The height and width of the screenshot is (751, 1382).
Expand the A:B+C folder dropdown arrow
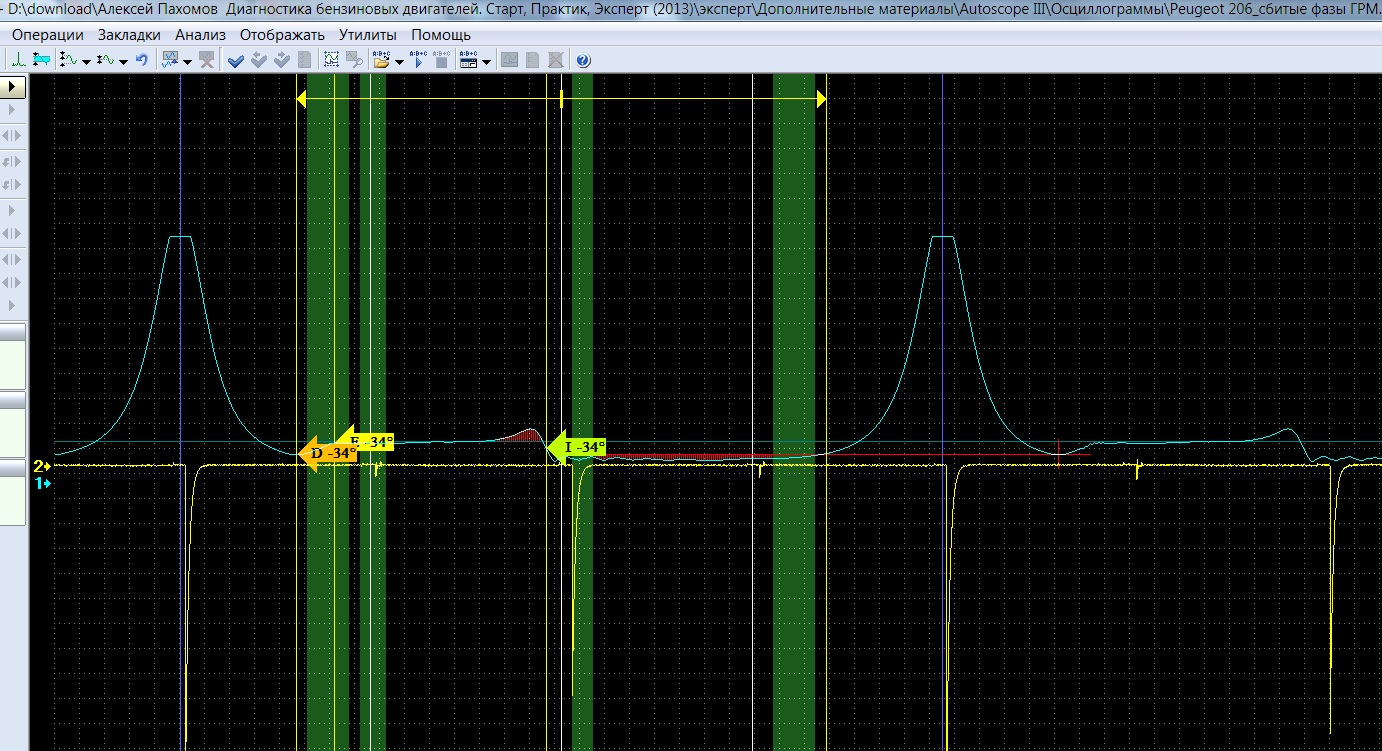(399, 62)
